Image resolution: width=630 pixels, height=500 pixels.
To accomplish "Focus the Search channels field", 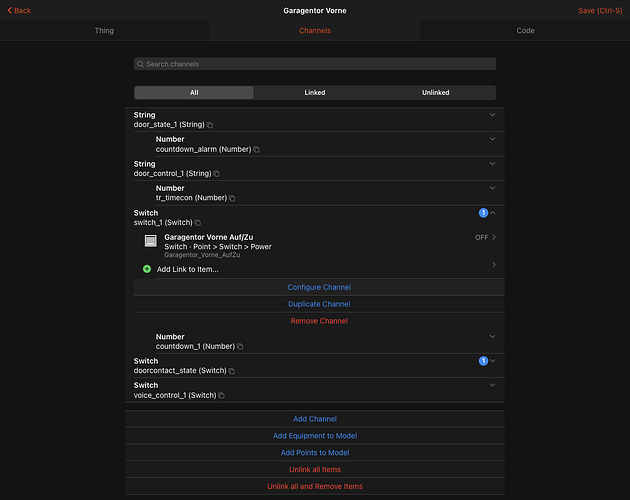I will coord(315,64).
